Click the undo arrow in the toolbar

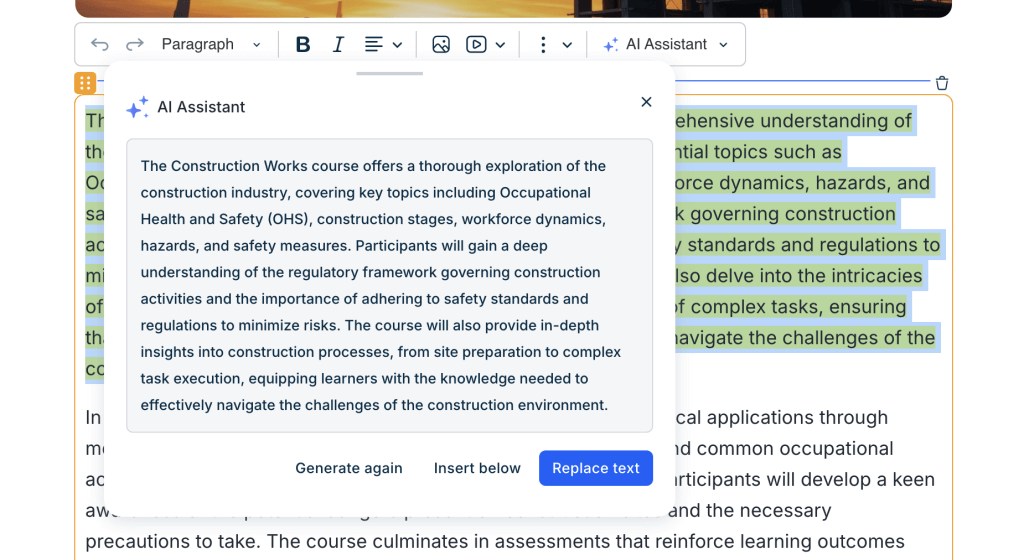click(x=100, y=44)
